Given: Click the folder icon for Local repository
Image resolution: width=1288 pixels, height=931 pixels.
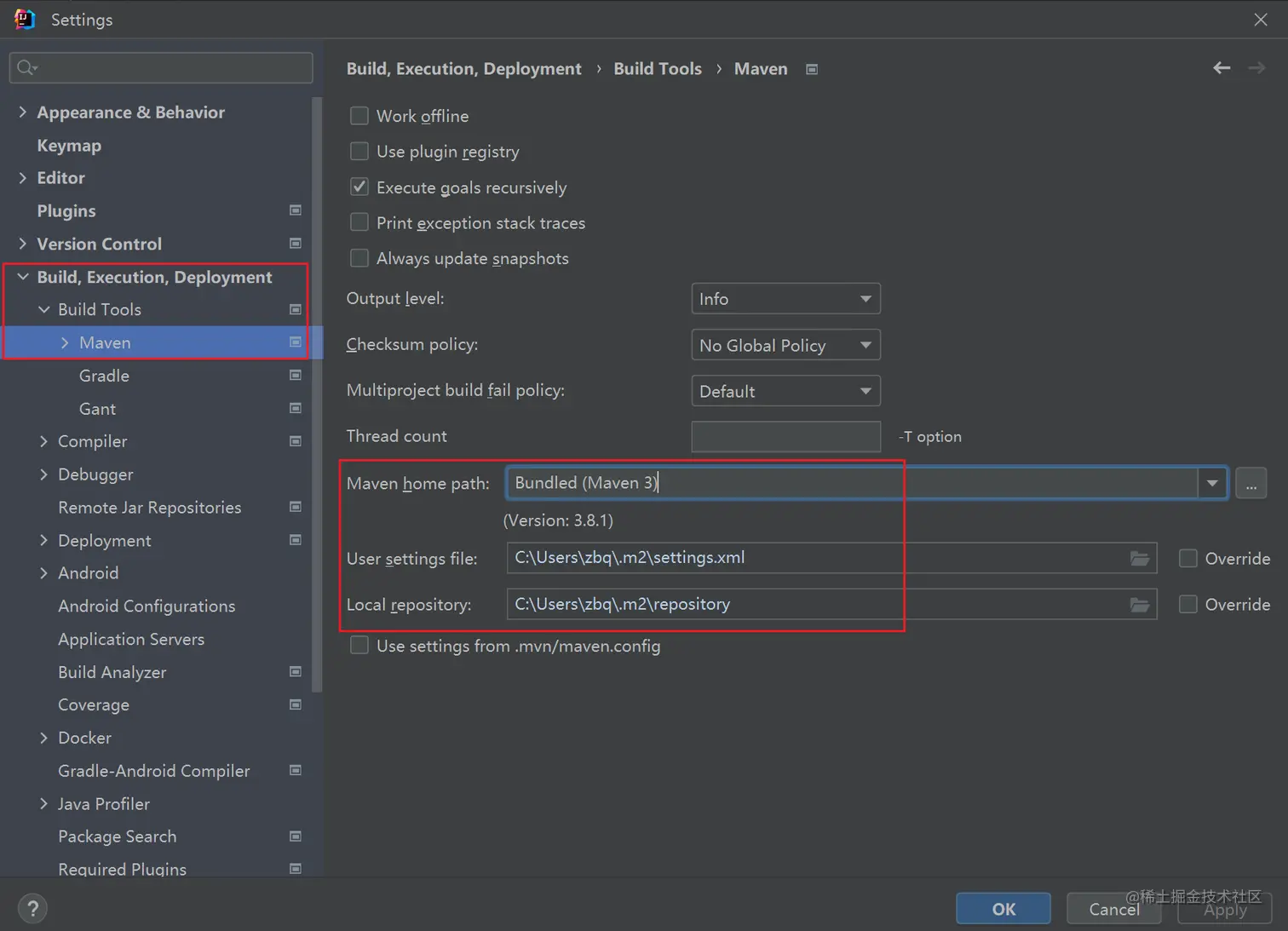Looking at the screenshot, I should pyautogui.click(x=1139, y=605).
